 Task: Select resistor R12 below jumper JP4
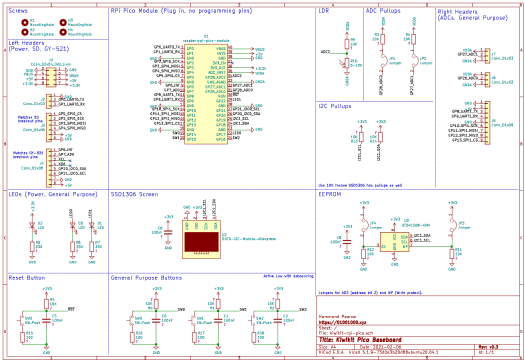[x=364, y=254]
